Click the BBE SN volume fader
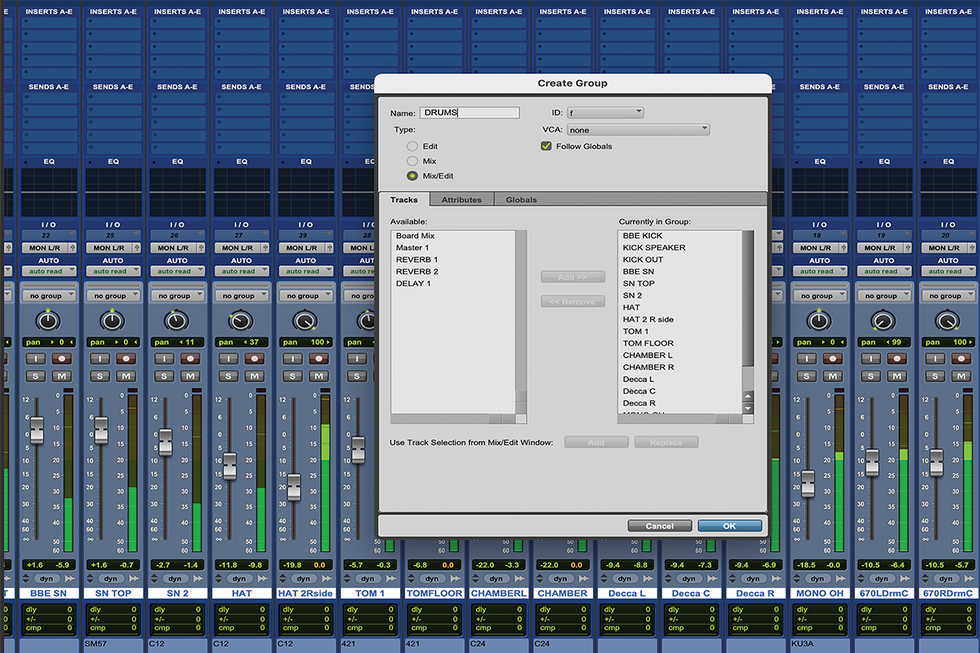 pyautogui.click(x=37, y=431)
